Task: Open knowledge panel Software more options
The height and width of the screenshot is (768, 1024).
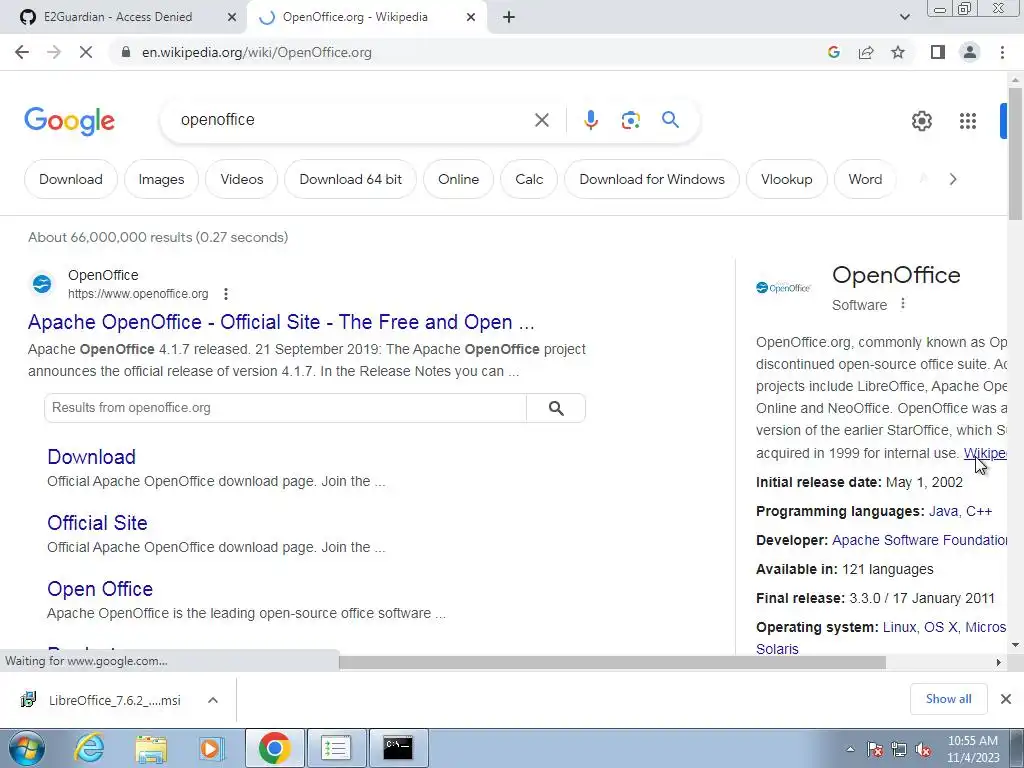Action: pos(903,304)
